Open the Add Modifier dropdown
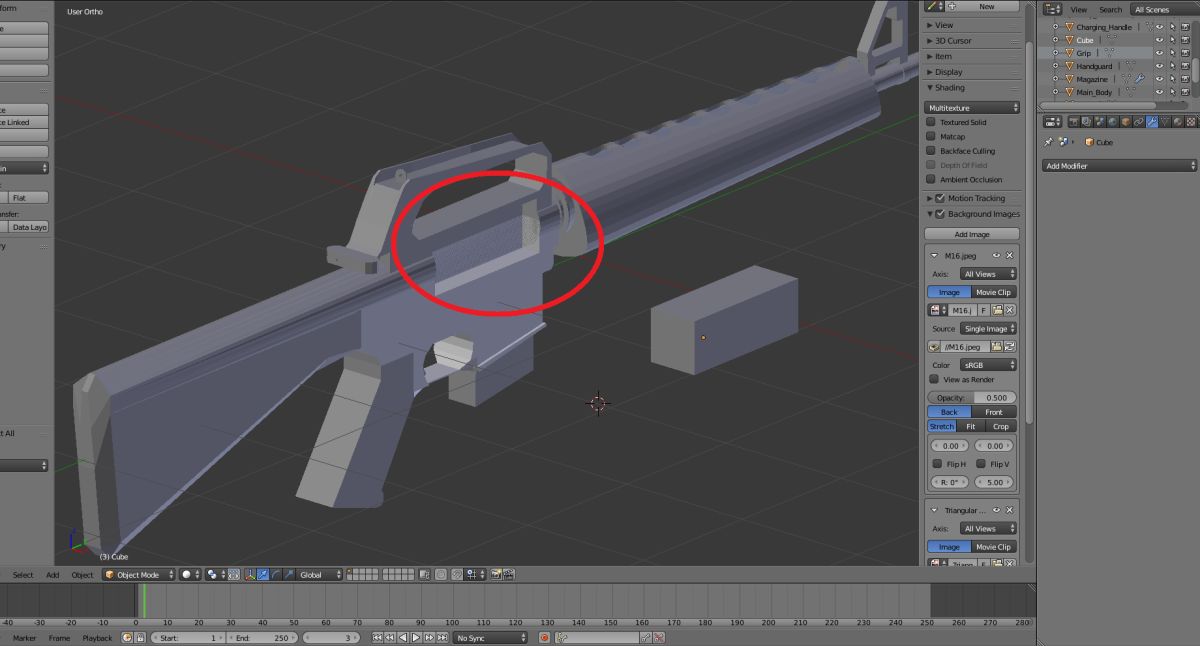Image resolution: width=1200 pixels, height=646 pixels. click(1119, 166)
